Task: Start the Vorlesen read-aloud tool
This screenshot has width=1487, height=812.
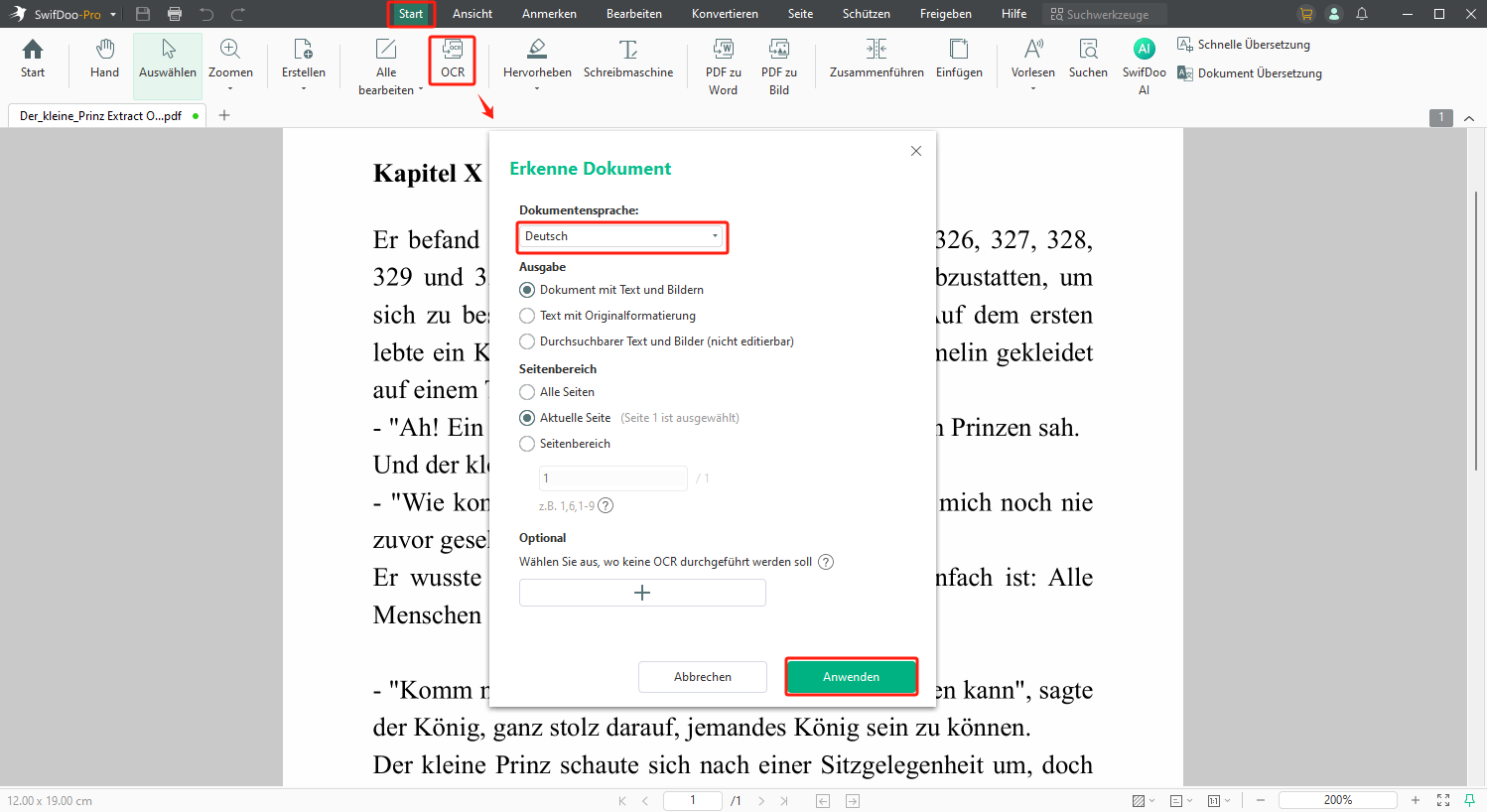Action: [1033, 59]
